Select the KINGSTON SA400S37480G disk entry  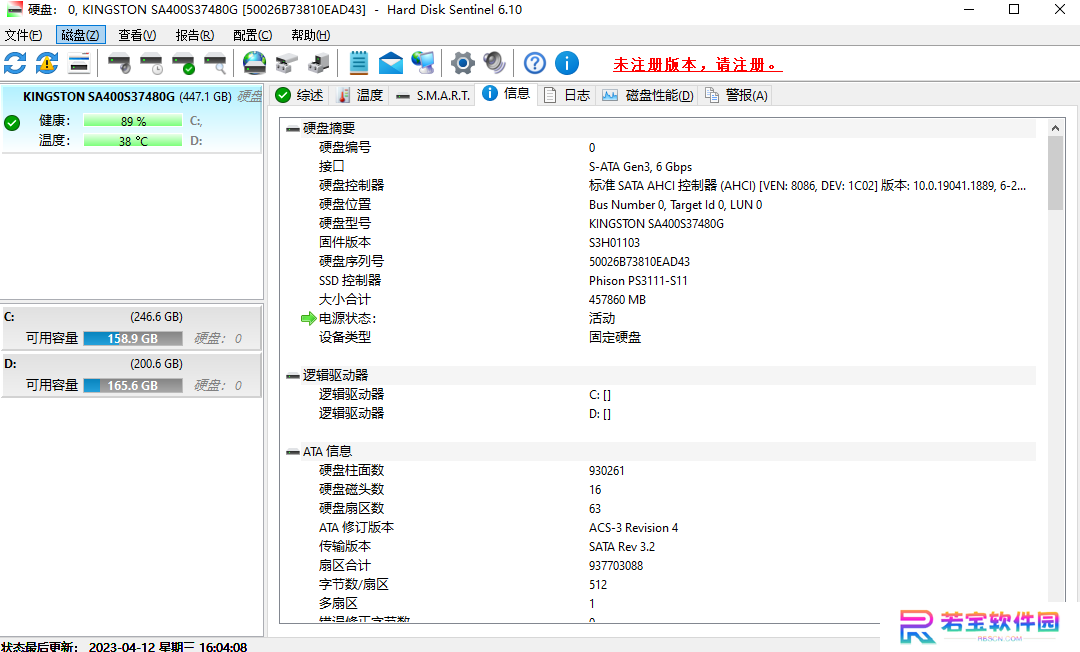click(x=132, y=118)
